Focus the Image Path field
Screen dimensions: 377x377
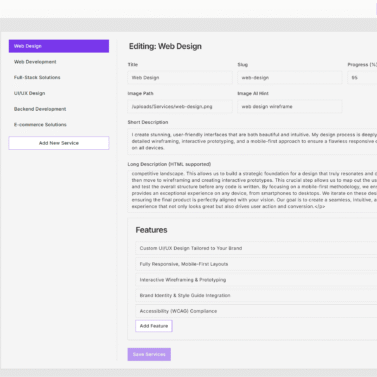coord(180,106)
